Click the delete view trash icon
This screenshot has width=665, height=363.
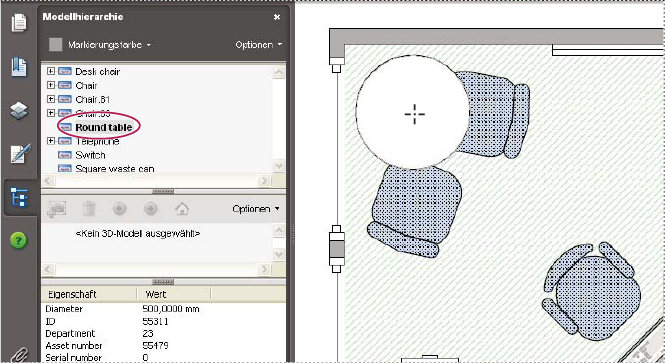[x=89, y=209]
